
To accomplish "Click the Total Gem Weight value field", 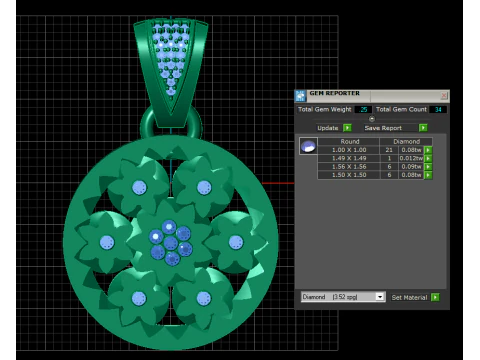I will pos(363,109).
